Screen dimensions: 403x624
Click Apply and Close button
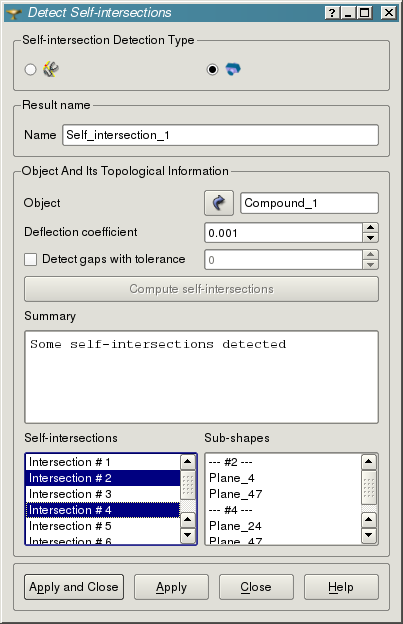point(74,587)
